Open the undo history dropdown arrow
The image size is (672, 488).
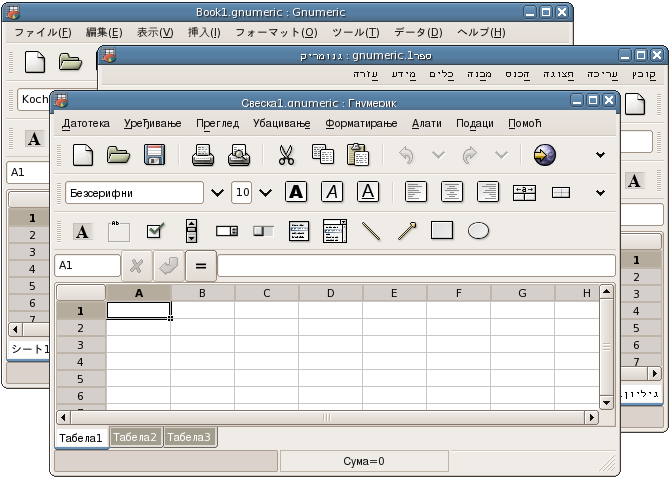pos(438,155)
